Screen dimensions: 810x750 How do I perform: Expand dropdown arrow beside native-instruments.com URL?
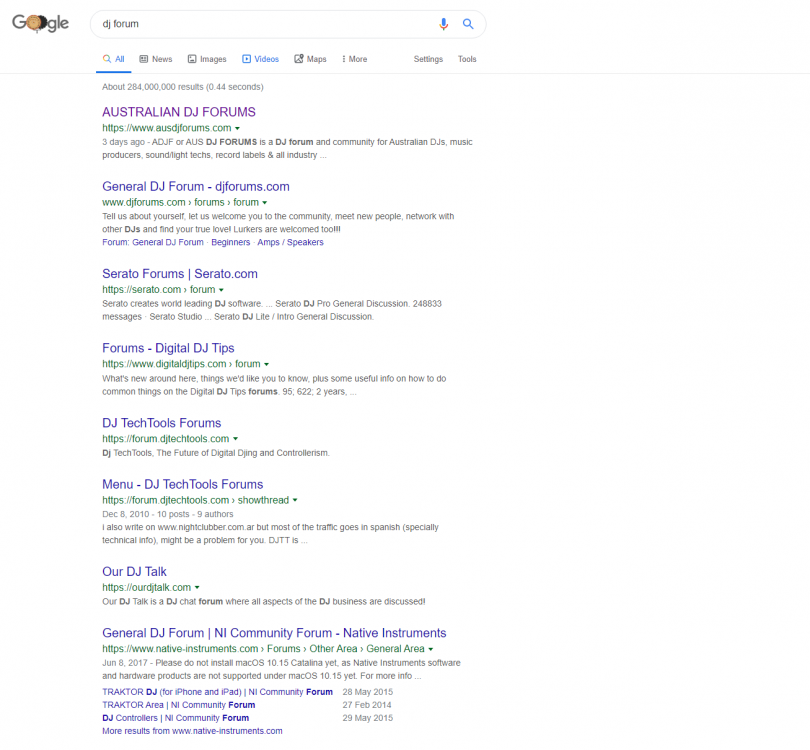[431, 649]
